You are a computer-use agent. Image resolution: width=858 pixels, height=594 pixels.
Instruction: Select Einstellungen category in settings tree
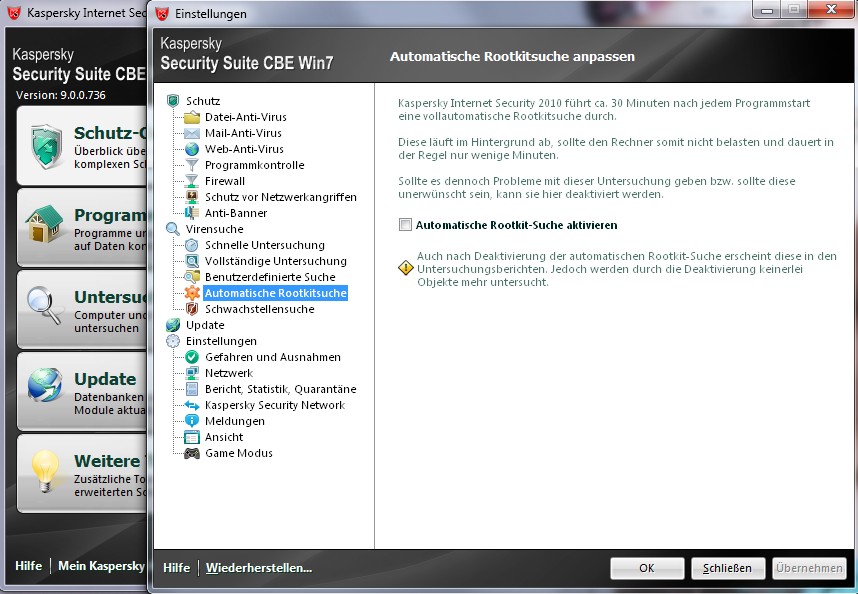click(221, 341)
